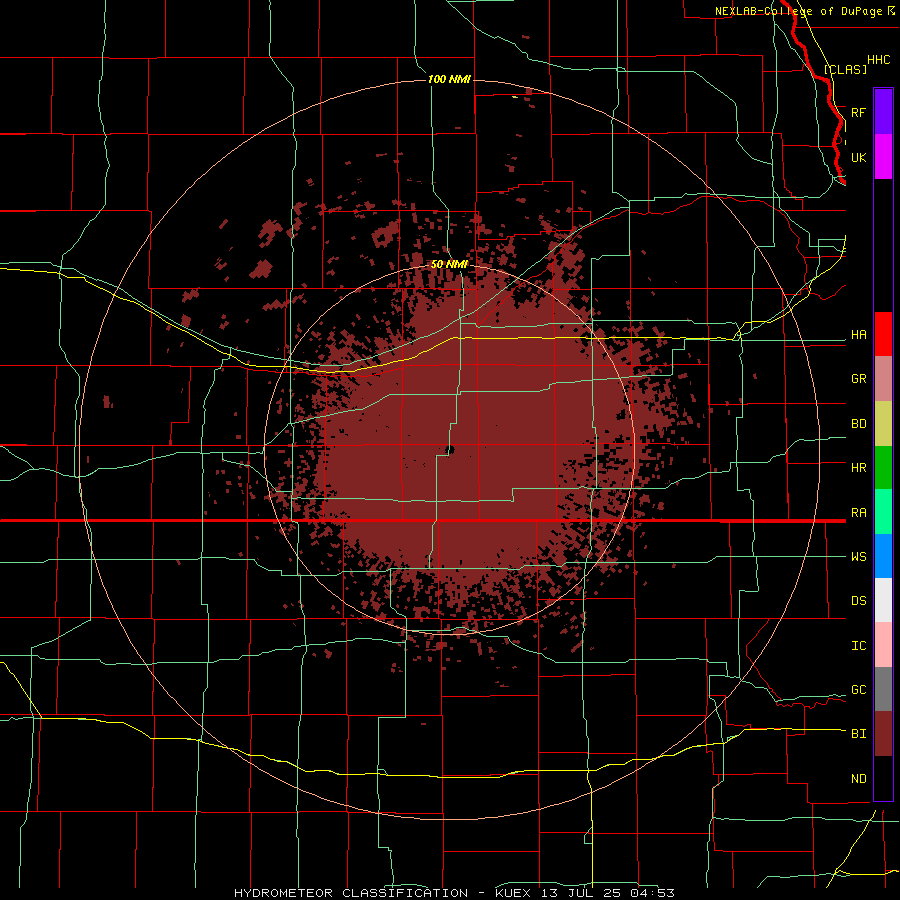Click the GC legend label
Screen dimensions: 900x900
[x=858, y=689]
